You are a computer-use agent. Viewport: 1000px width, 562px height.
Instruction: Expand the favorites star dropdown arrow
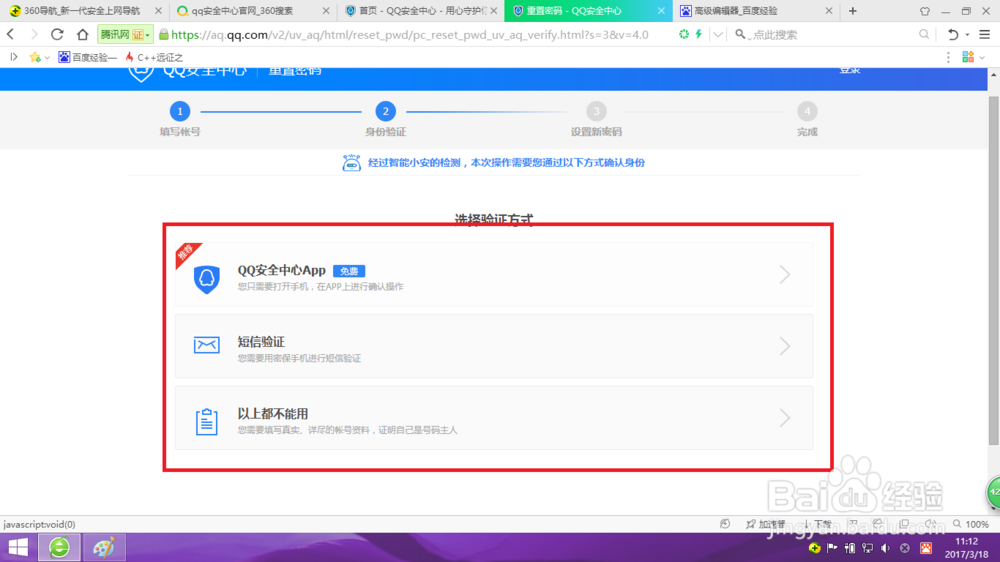pos(47,58)
